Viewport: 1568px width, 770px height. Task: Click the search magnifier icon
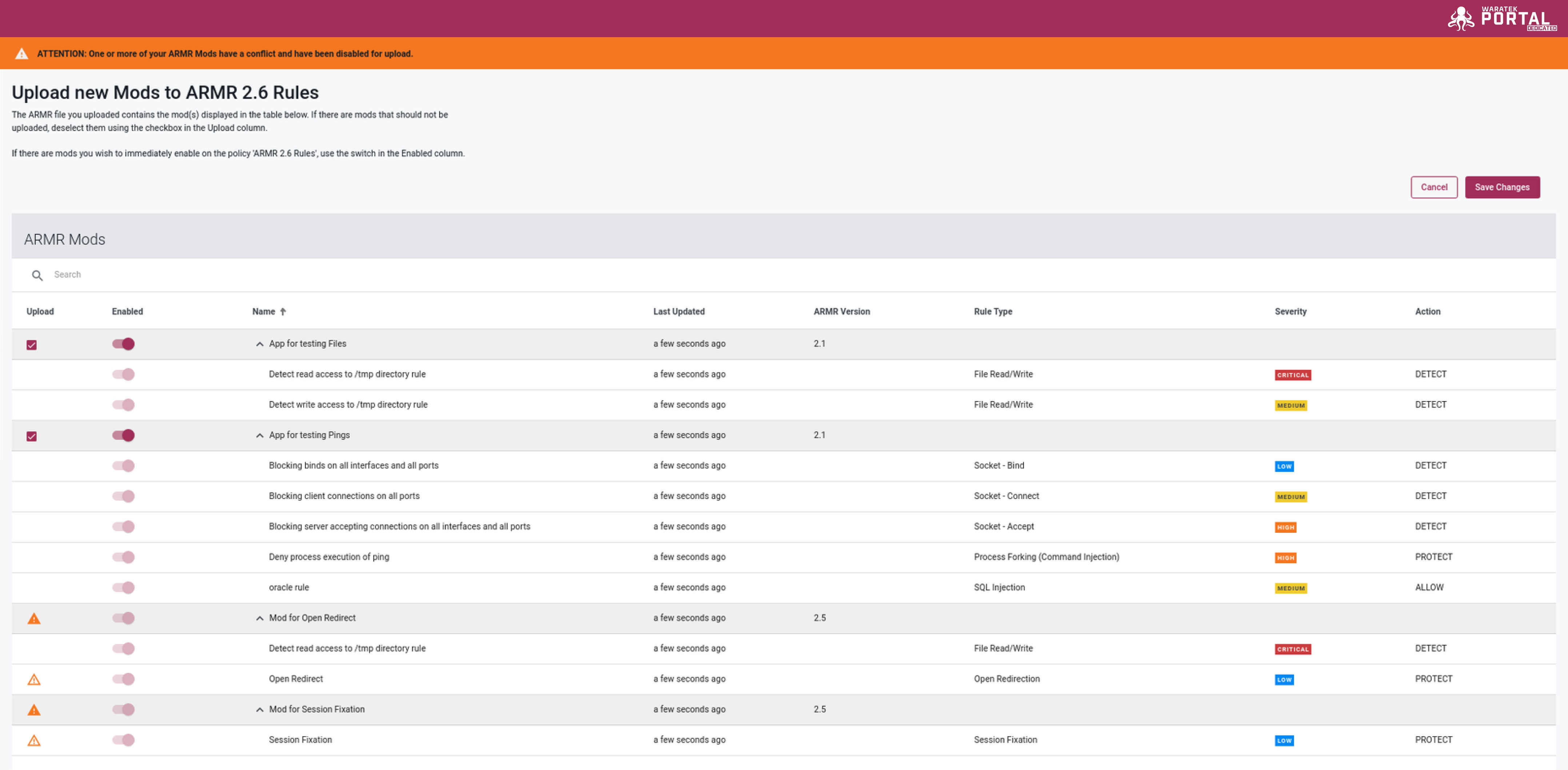(37, 275)
